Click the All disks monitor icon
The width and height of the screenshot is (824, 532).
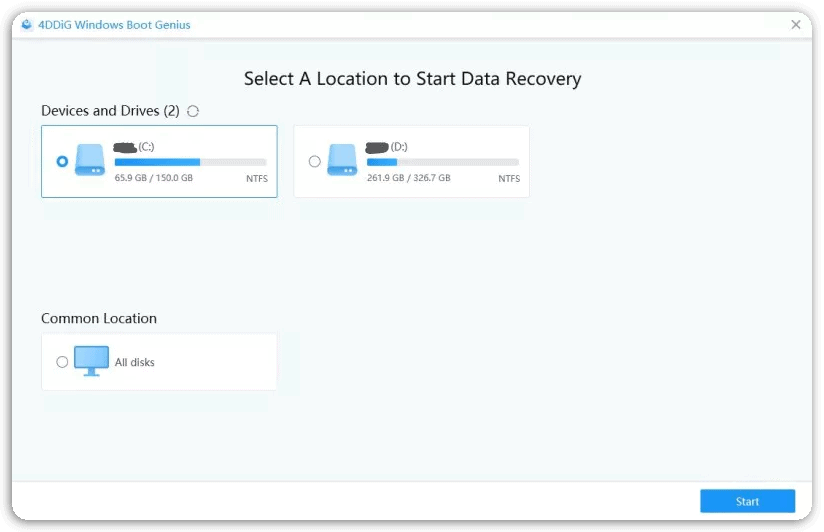[91, 361]
